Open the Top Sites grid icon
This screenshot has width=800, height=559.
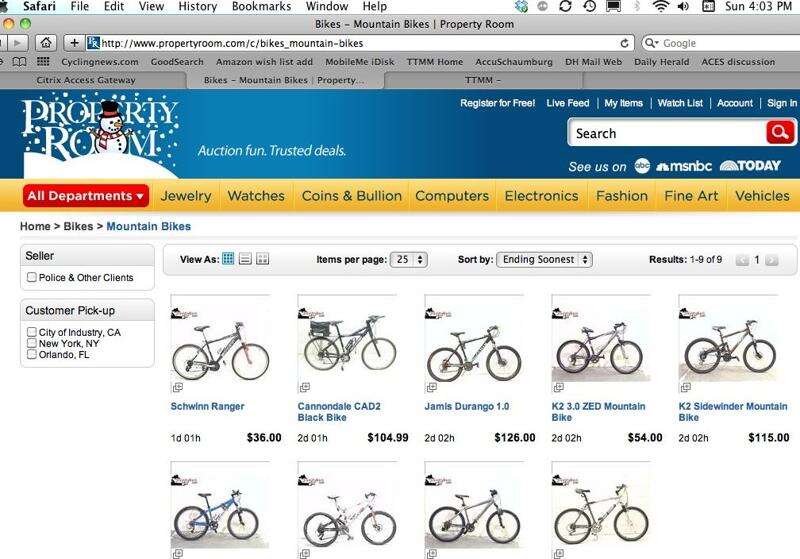pos(43,62)
